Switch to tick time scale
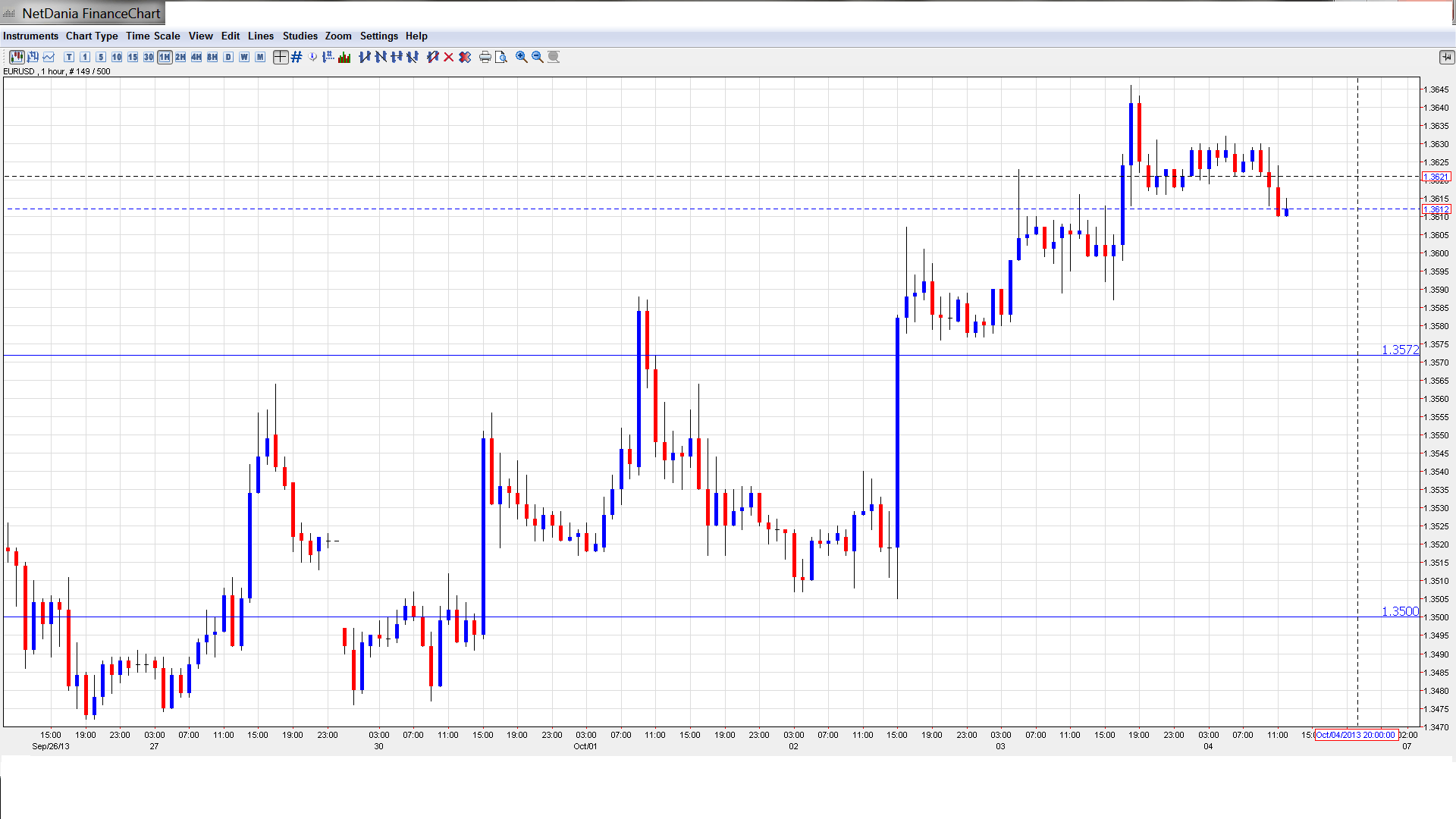This screenshot has width=1456, height=819. click(x=69, y=57)
